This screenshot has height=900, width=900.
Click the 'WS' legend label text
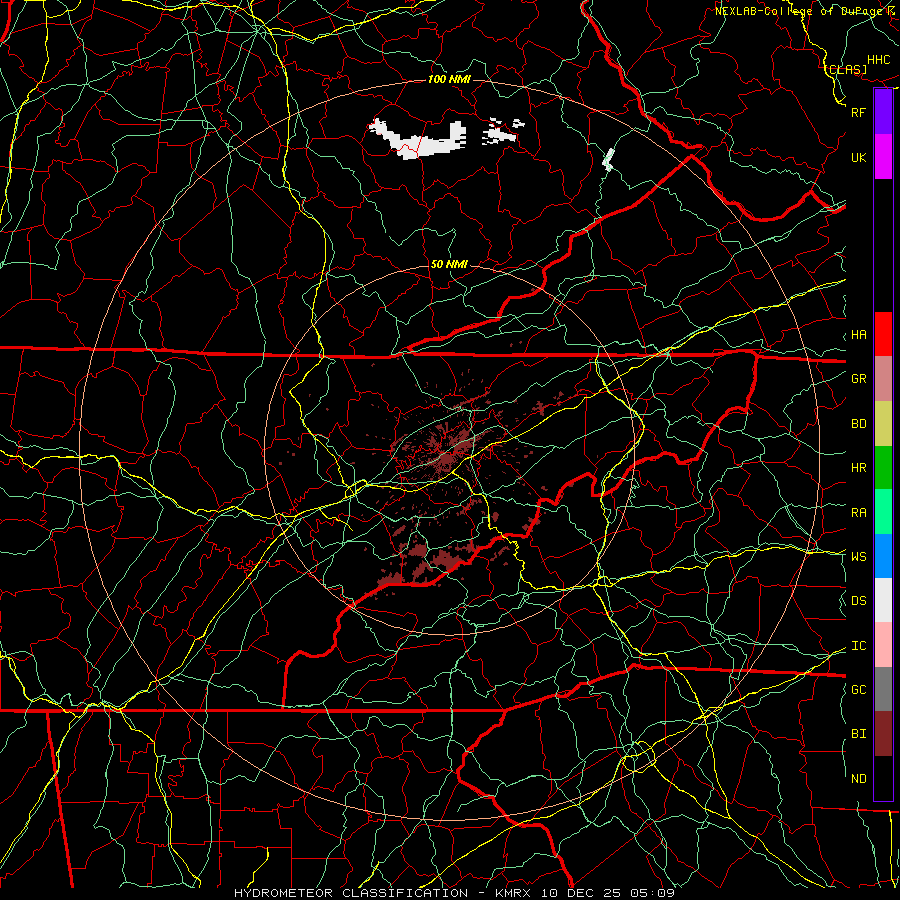[859, 556]
